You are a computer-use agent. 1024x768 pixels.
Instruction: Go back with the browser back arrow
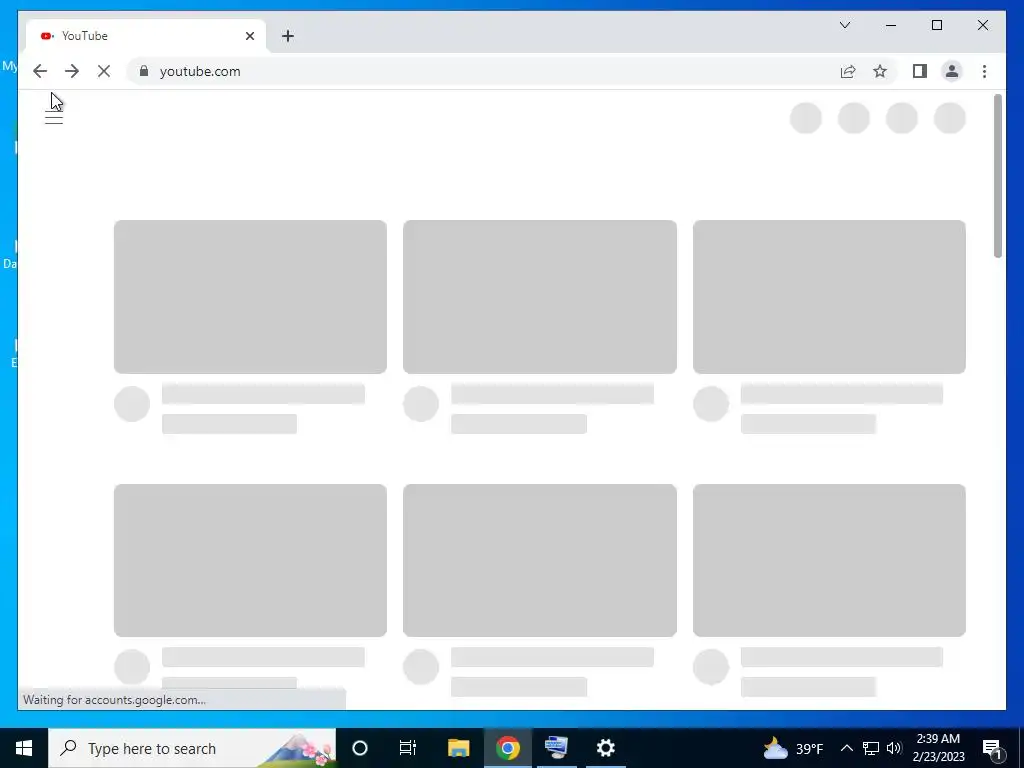click(x=40, y=71)
